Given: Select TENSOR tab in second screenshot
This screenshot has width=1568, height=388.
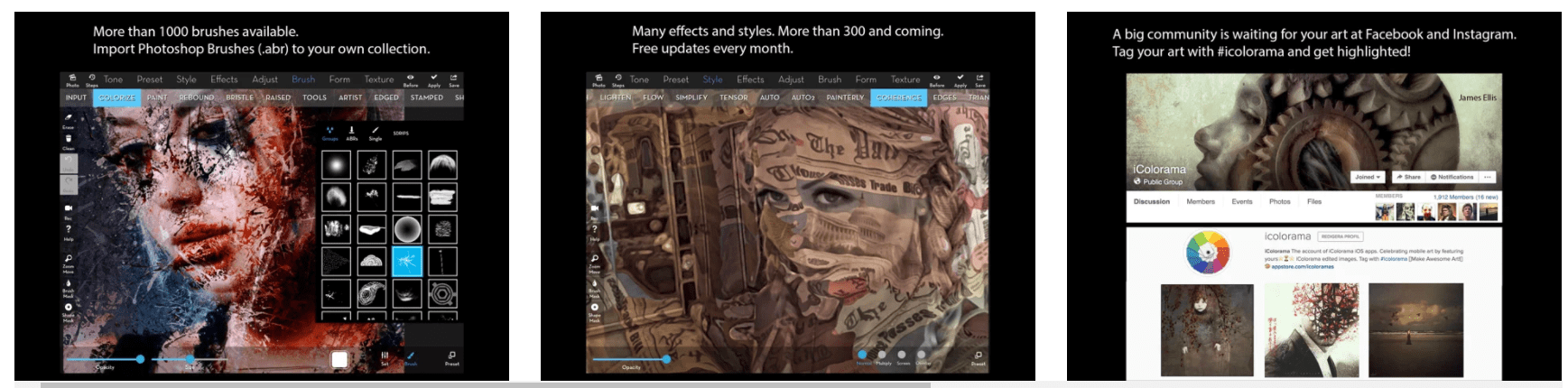Looking at the screenshot, I should [733, 97].
